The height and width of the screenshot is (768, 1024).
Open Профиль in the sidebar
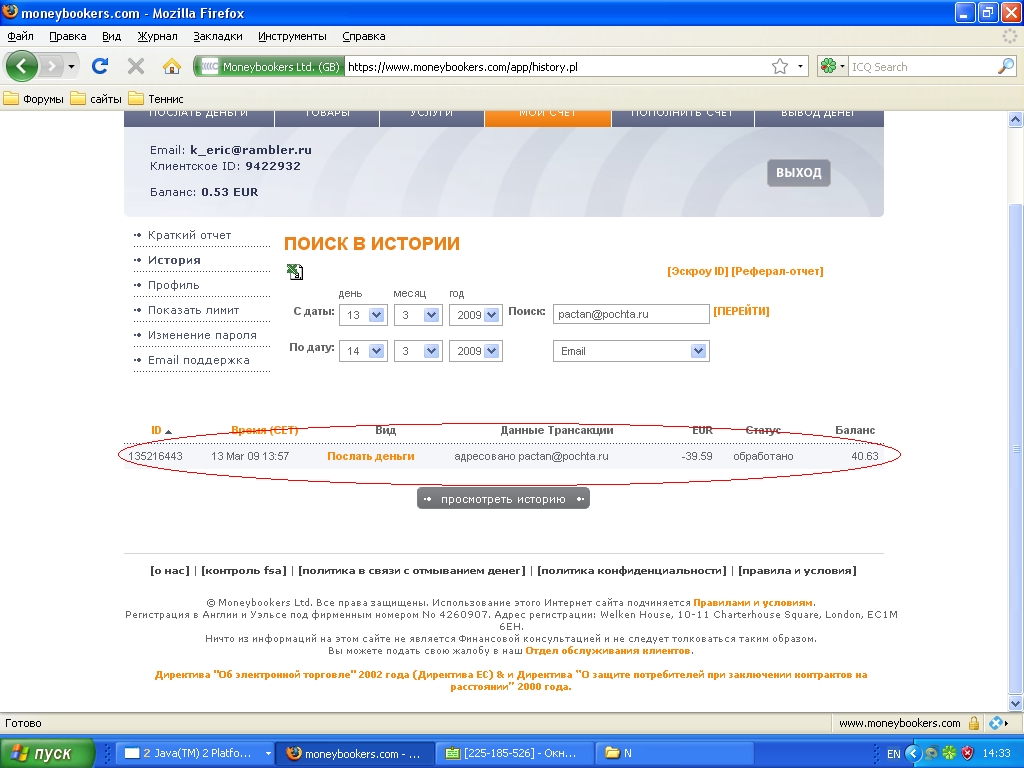pos(174,285)
